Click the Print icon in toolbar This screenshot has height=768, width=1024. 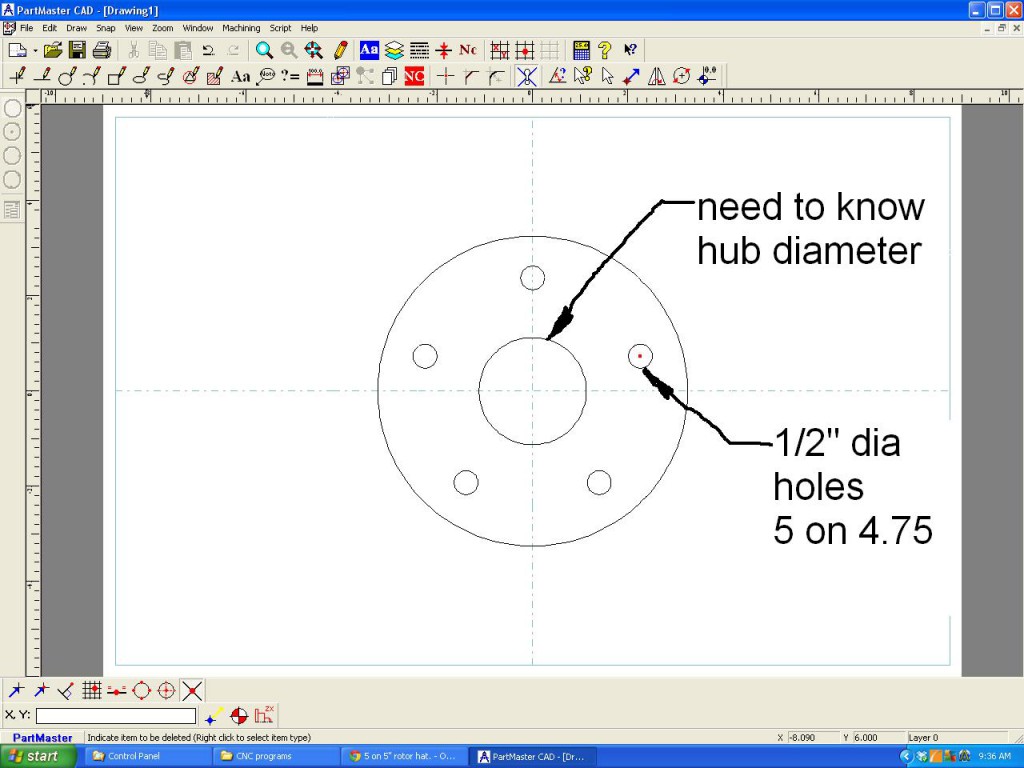[x=102, y=50]
